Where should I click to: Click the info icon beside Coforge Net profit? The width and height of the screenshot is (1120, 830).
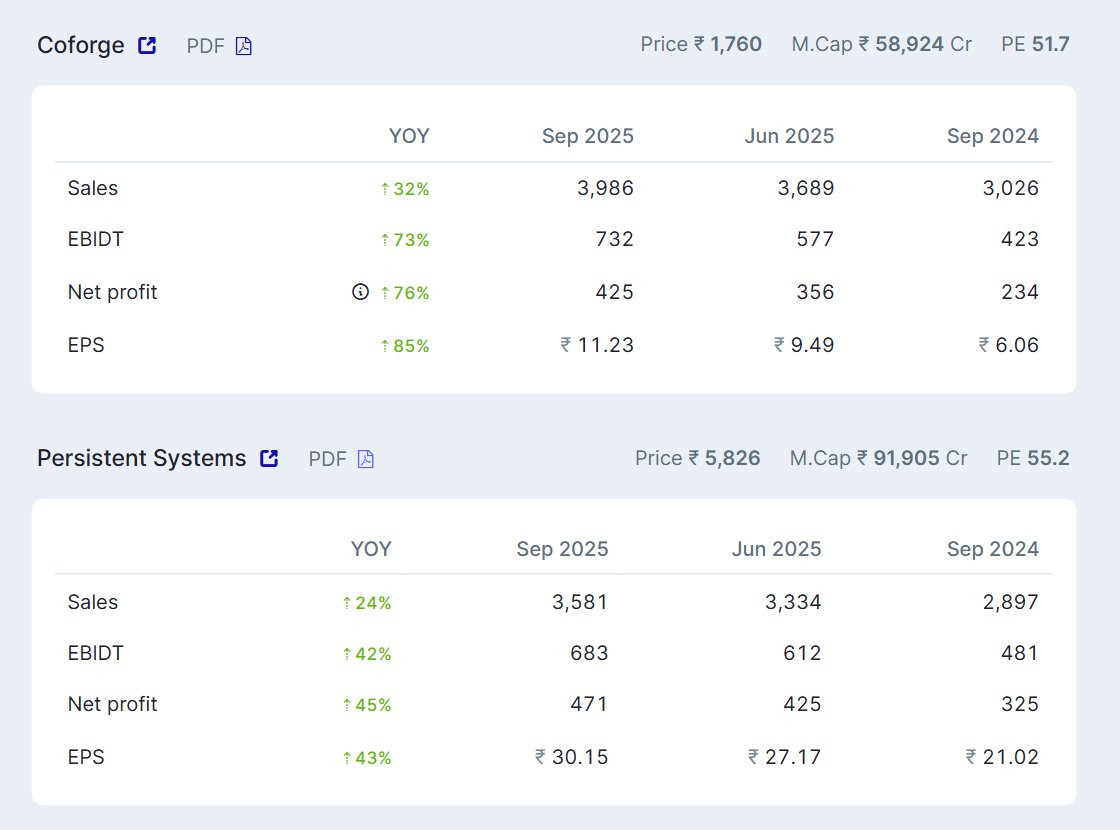point(361,292)
